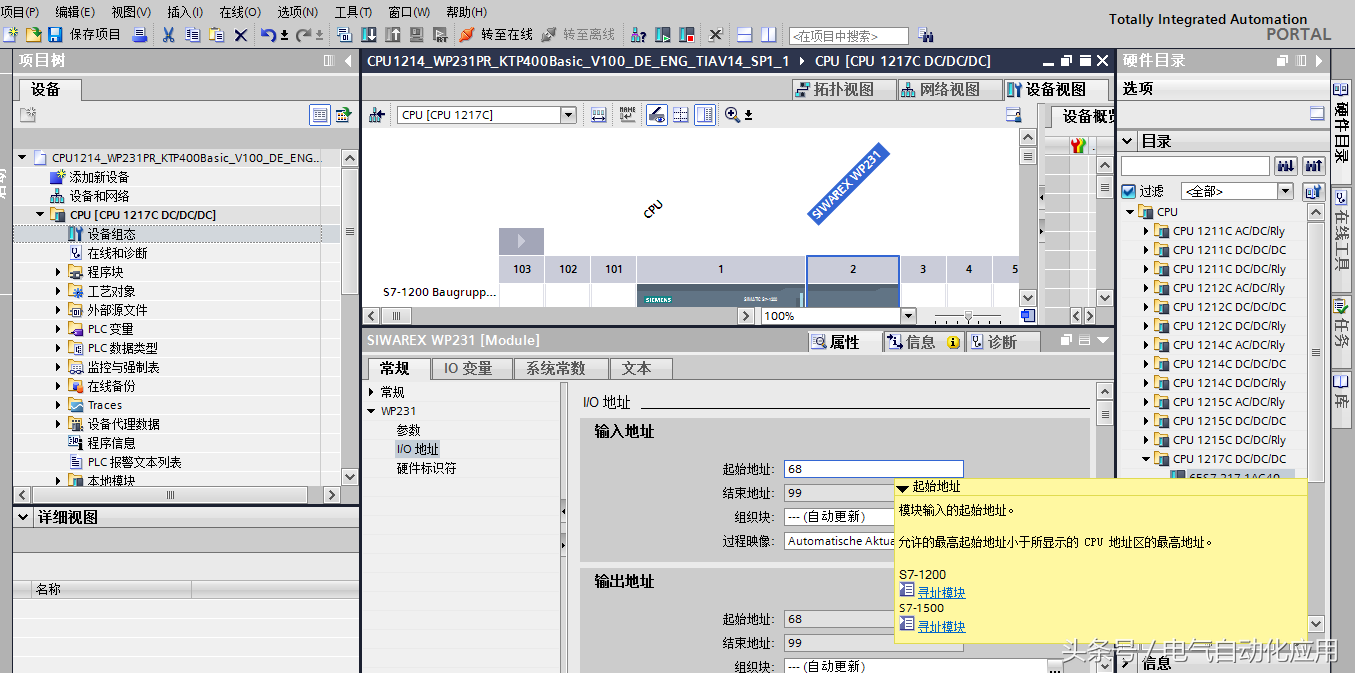Viewport: 1355px width, 673px height.
Task: Click the undo arrow icon
Action: pyautogui.click(x=268, y=35)
